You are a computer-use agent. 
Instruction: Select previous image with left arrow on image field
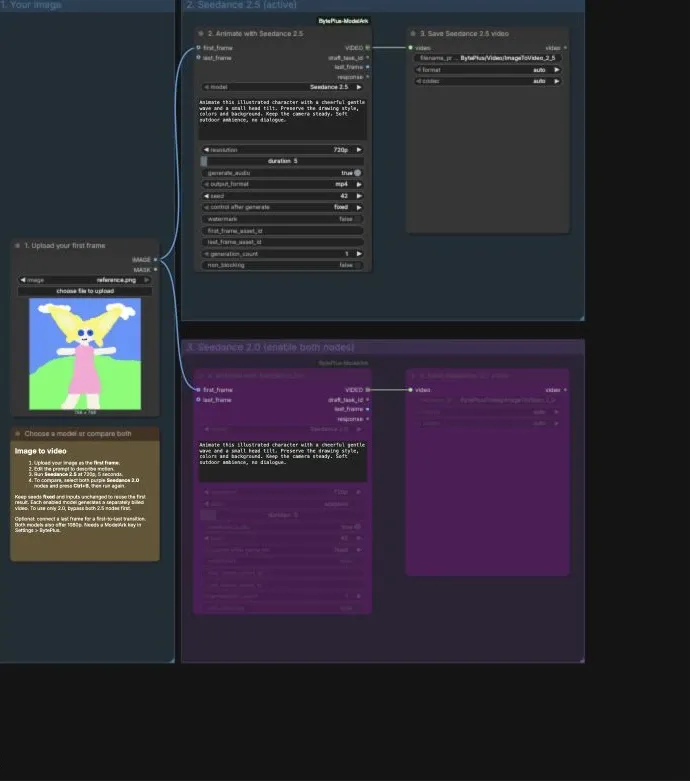(x=23, y=280)
